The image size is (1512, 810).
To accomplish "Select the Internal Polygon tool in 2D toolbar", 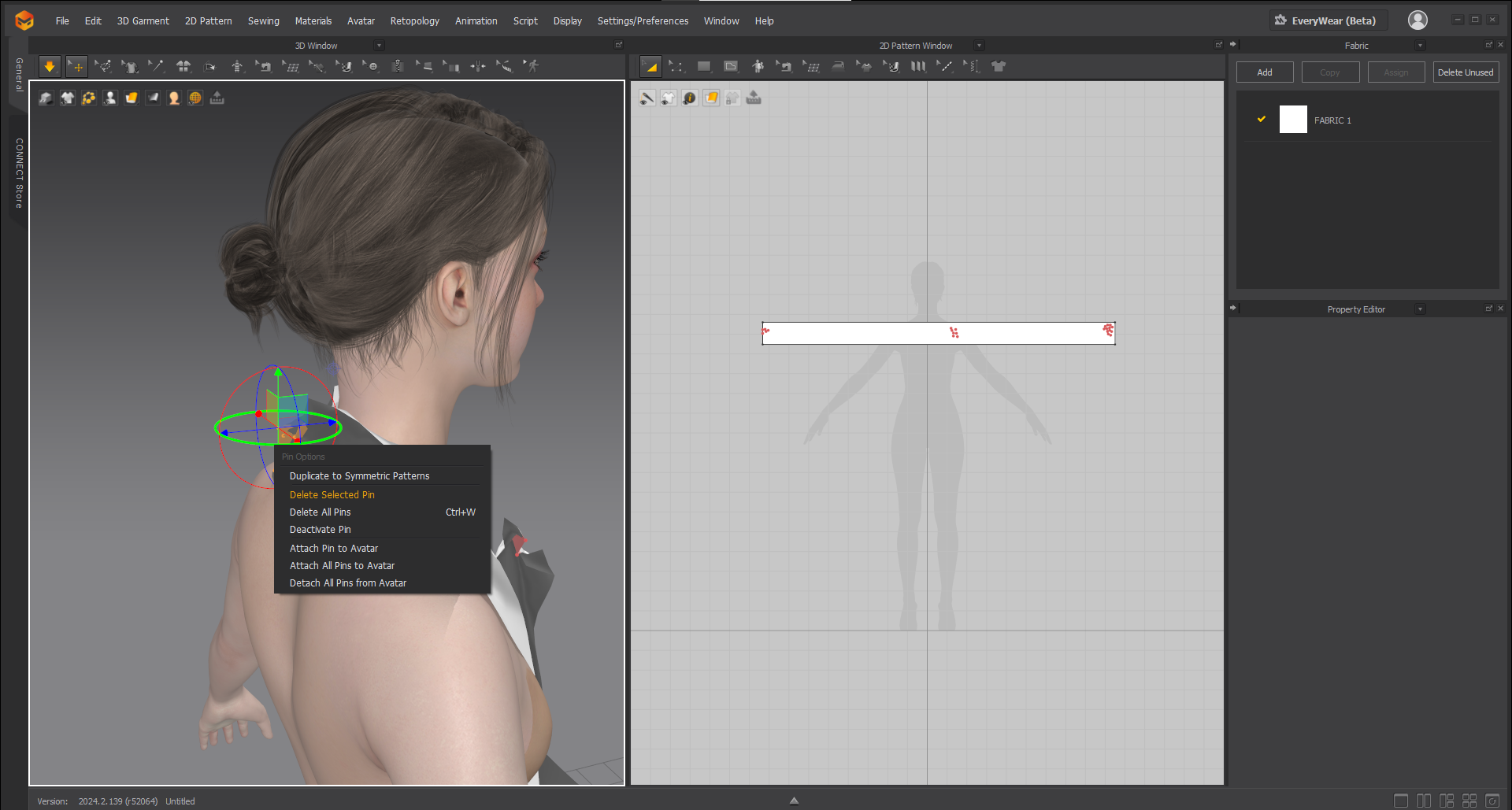I will click(731, 67).
